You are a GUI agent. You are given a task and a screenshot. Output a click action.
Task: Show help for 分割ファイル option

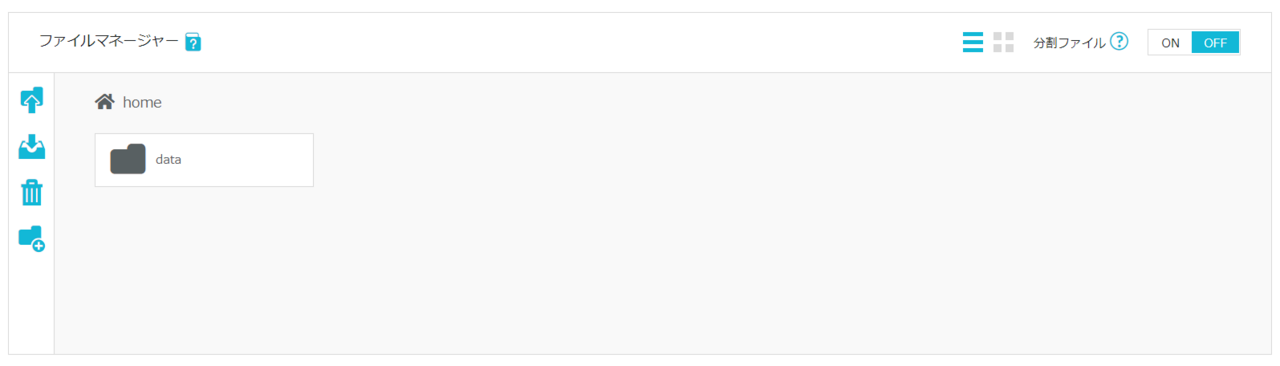tap(1119, 42)
